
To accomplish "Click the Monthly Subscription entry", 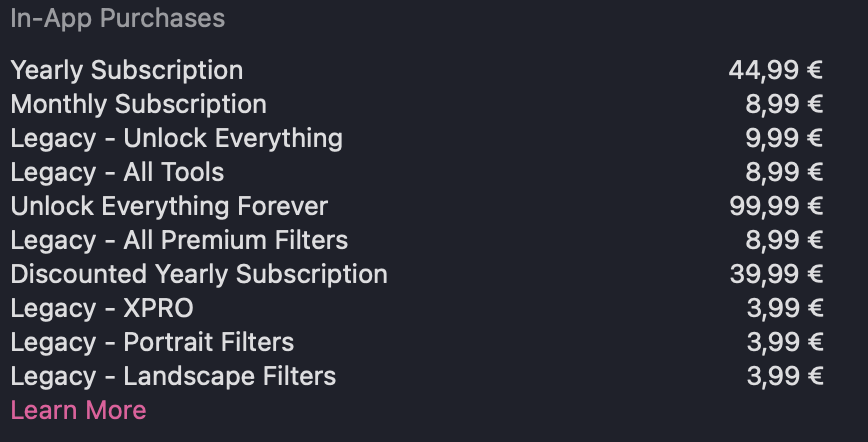I will coord(139,104).
